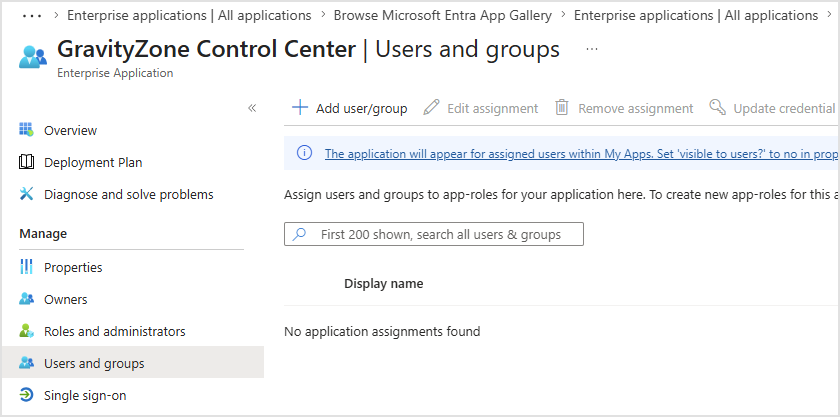The width and height of the screenshot is (840, 417).
Task: Click the 'Enterprise Application' subtitle
Action: tap(115, 73)
